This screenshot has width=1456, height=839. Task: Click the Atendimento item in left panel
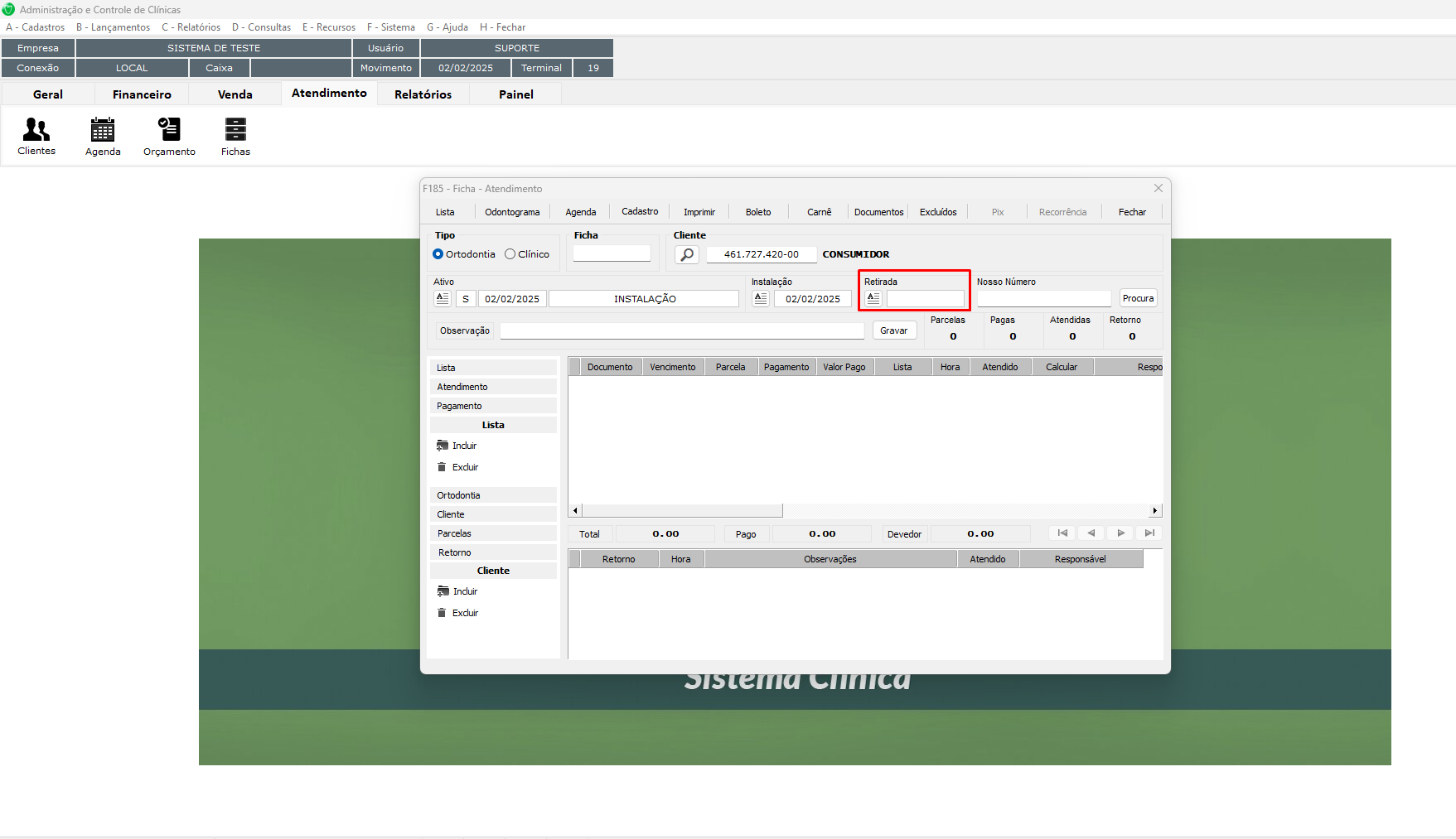tap(493, 387)
